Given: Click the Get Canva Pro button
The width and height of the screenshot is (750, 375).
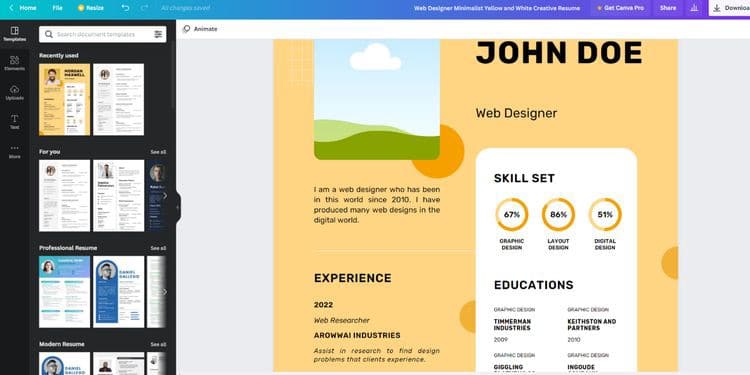Looking at the screenshot, I should click(620, 8).
